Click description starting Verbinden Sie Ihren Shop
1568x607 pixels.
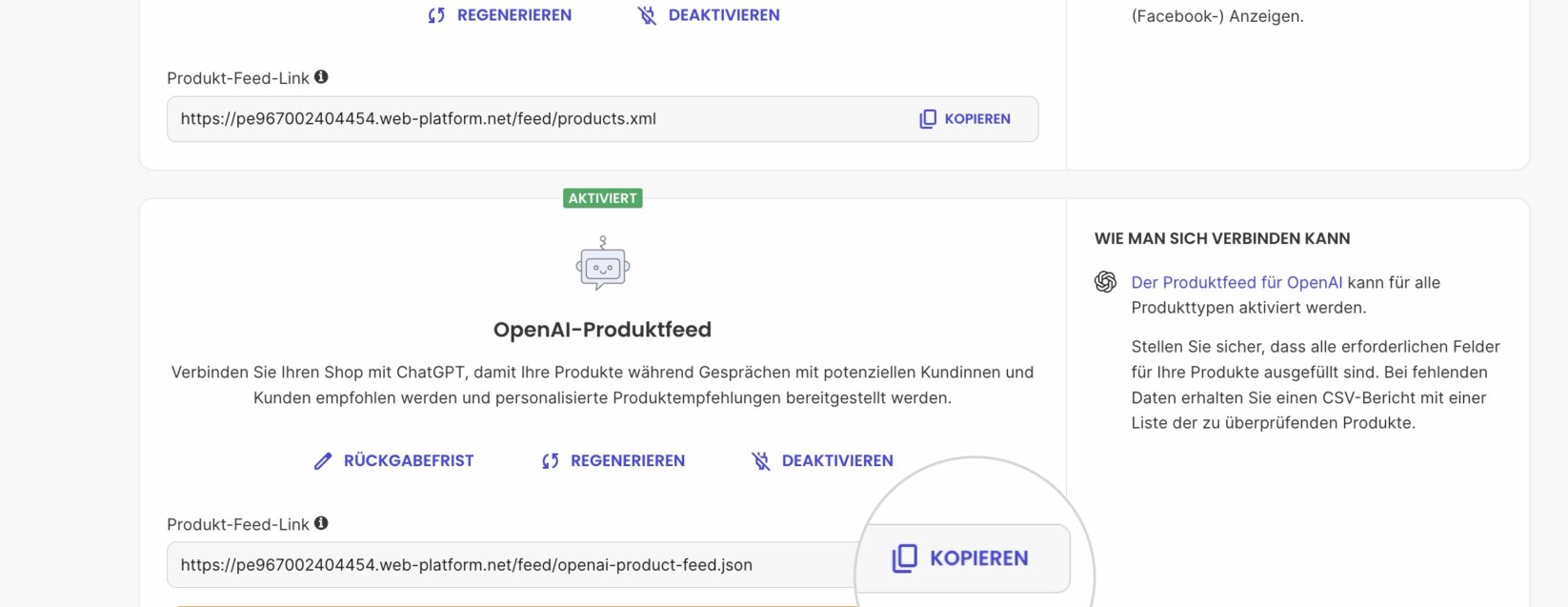click(602, 385)
